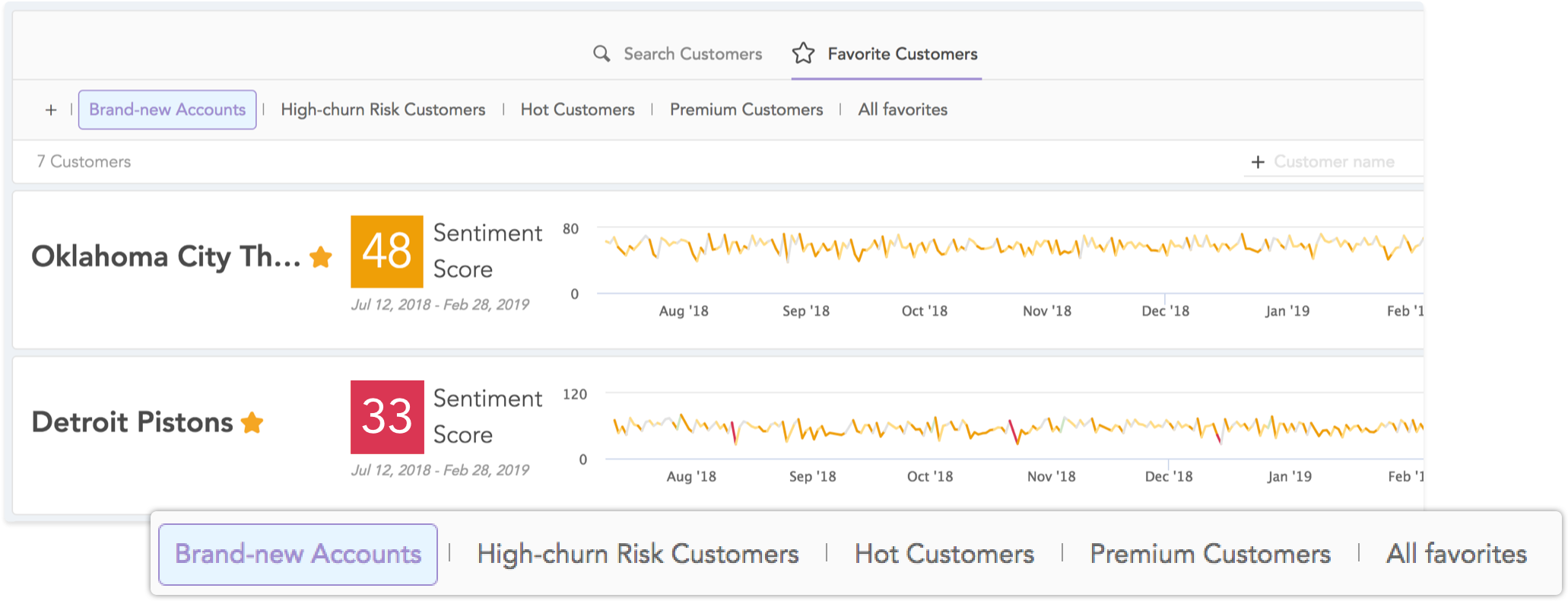This screenshot has height=601, width=1568.
Task: Select Hot Customers in the top filter bar
Action: [x=577, y=110]
